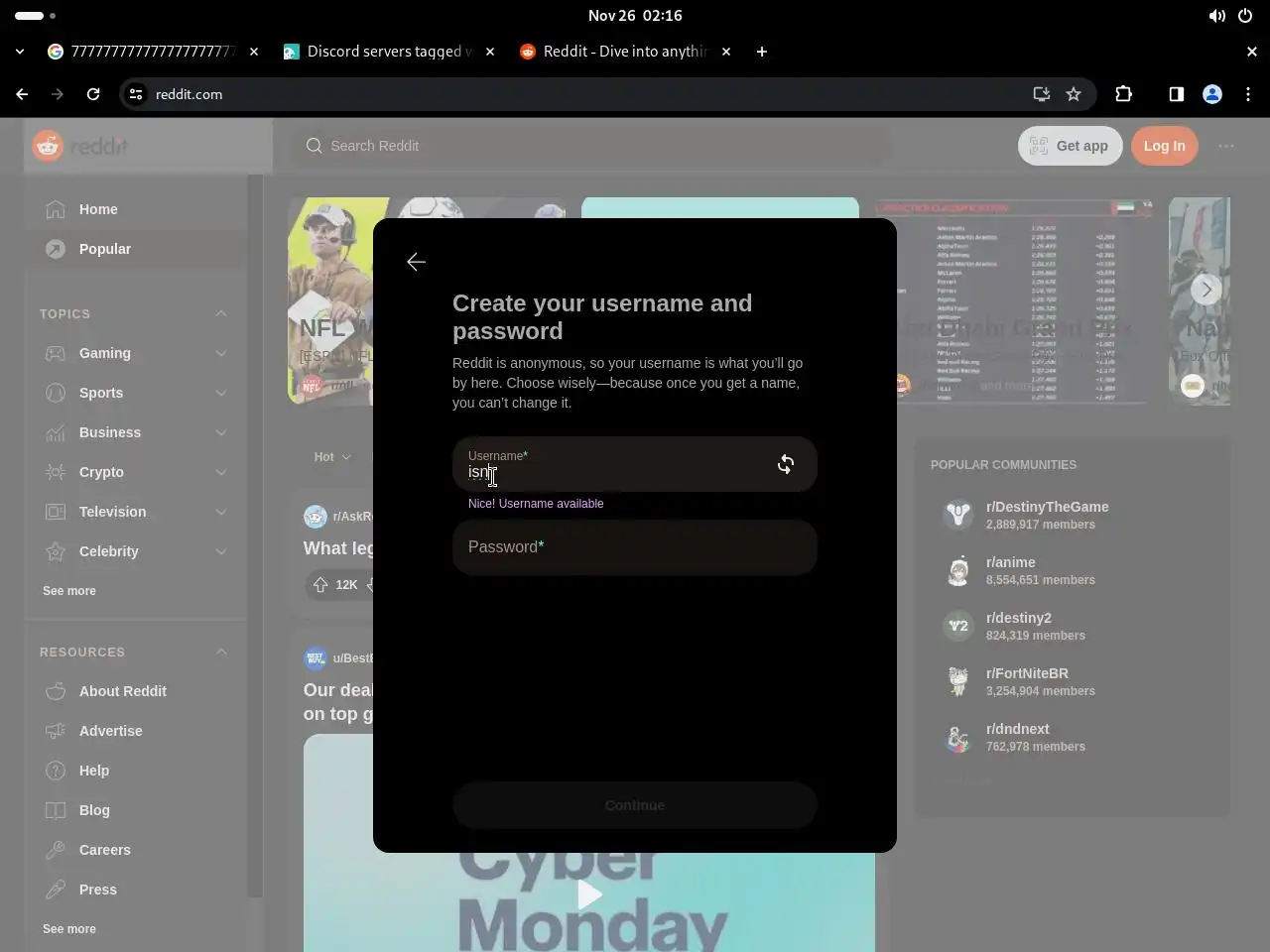Viewport: 1270px width, 952px height.
Task: Click the r/anime community avatar
Action: pyautogui.click(x=958, y=570)
